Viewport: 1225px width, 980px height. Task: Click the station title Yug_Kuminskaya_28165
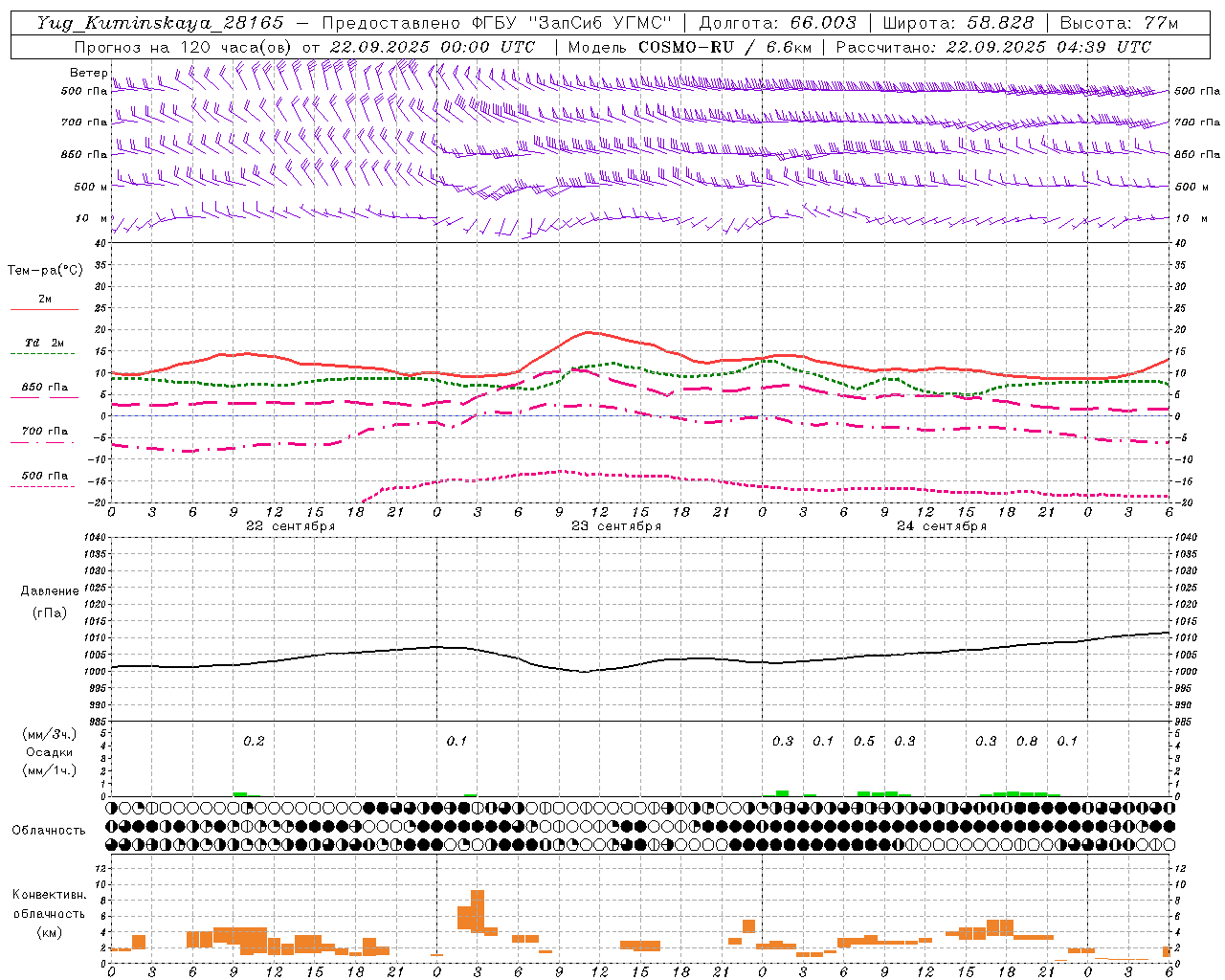coord(161,23)
